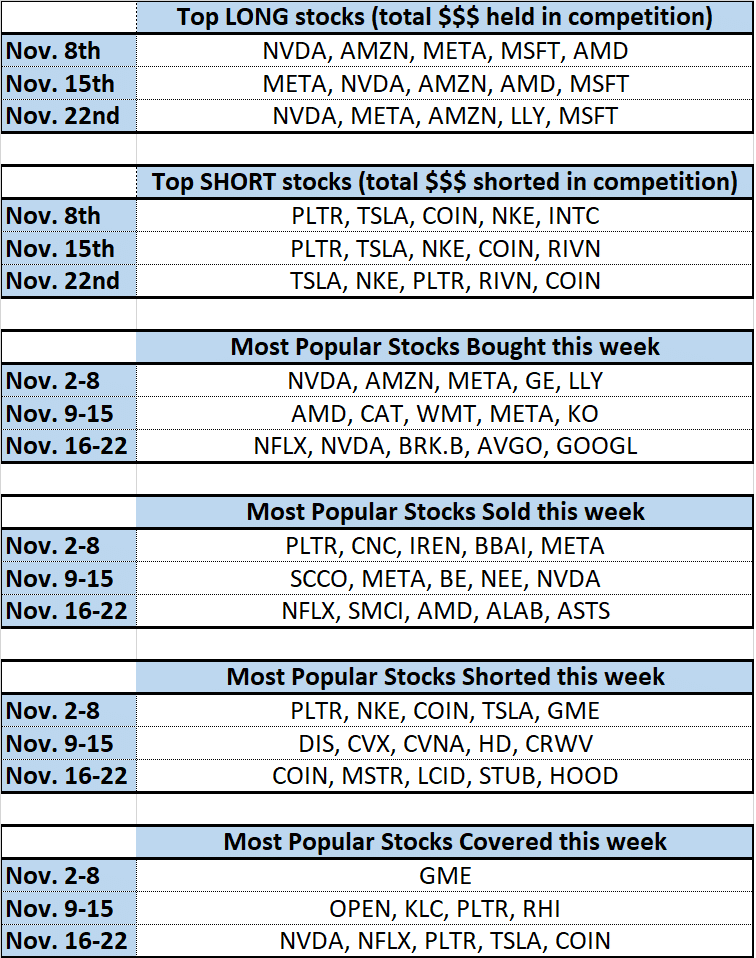The width and height of the screenshot is (756, 958).
Task: Click cell "SCCO, META, BE, NEE, NVDA"
Action: click(444, 578)
